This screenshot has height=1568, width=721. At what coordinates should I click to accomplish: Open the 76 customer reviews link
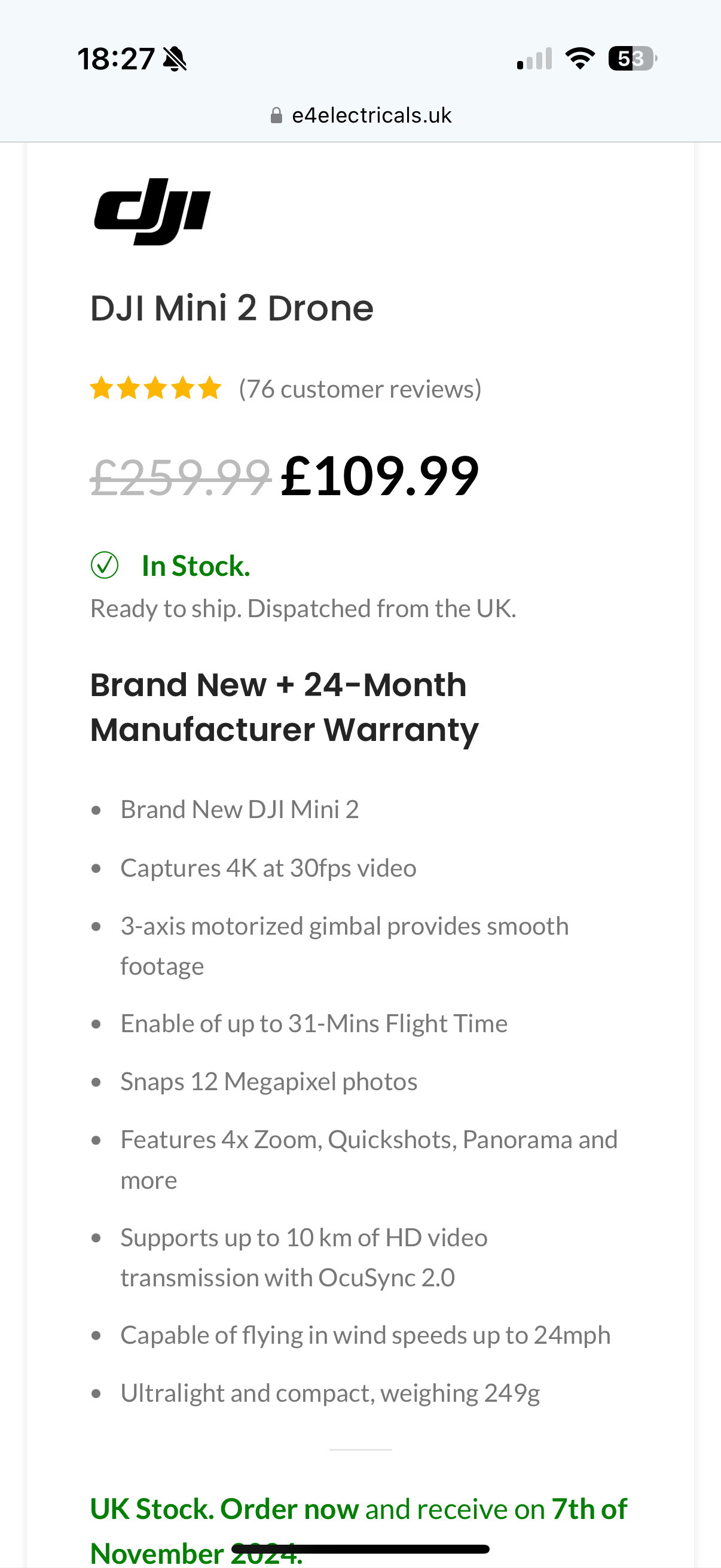[359, 389]
